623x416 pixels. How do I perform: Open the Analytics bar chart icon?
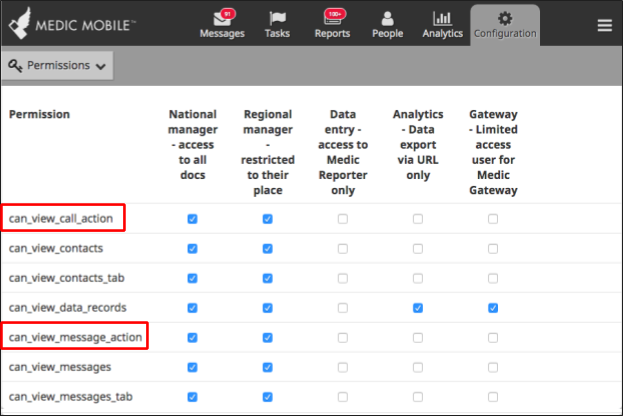tap(442, 18)
